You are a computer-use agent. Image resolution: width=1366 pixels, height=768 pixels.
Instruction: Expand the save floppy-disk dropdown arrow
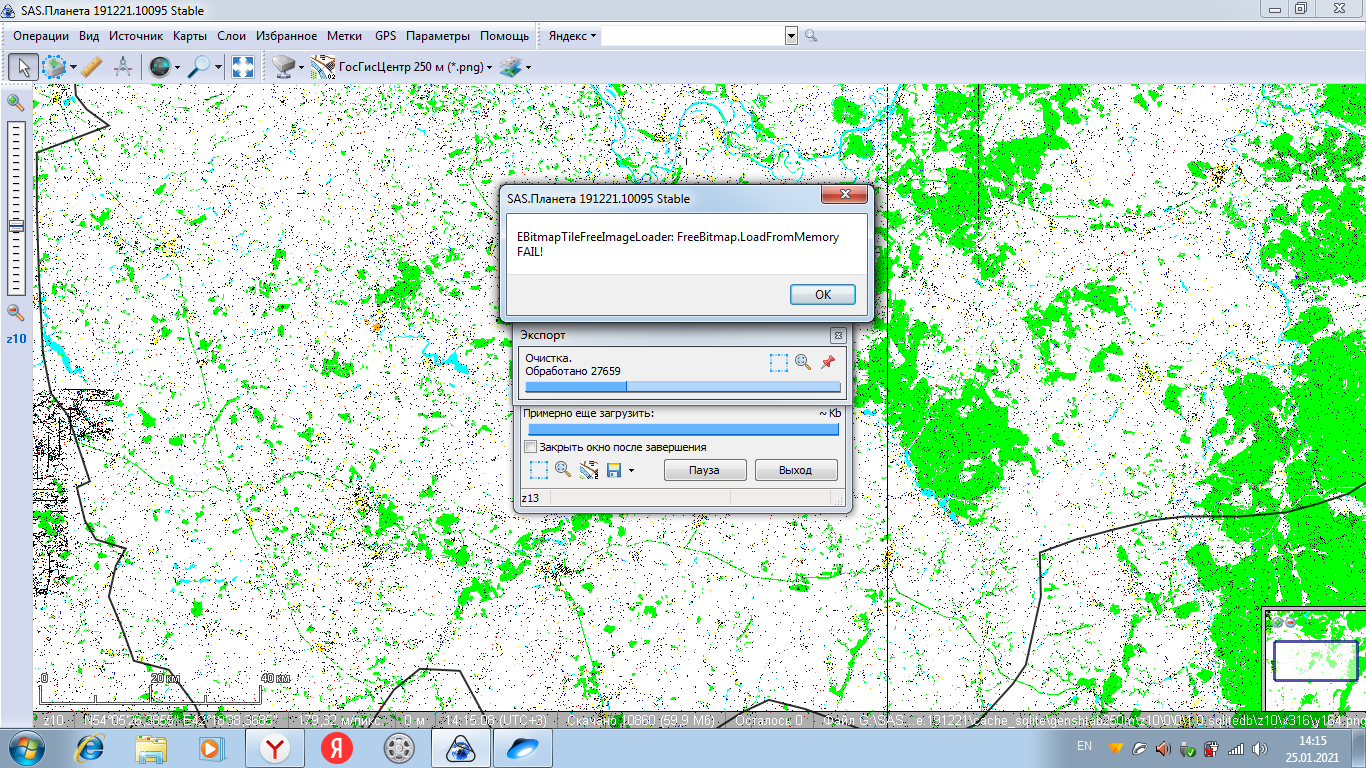(x=631, y=470)
